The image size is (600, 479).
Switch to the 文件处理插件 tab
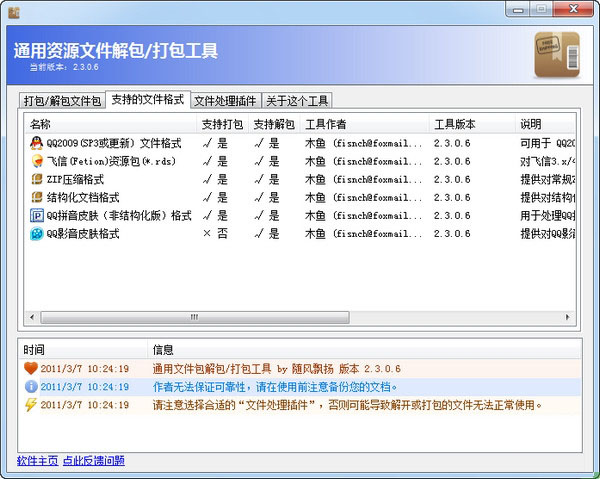[225, 101]
